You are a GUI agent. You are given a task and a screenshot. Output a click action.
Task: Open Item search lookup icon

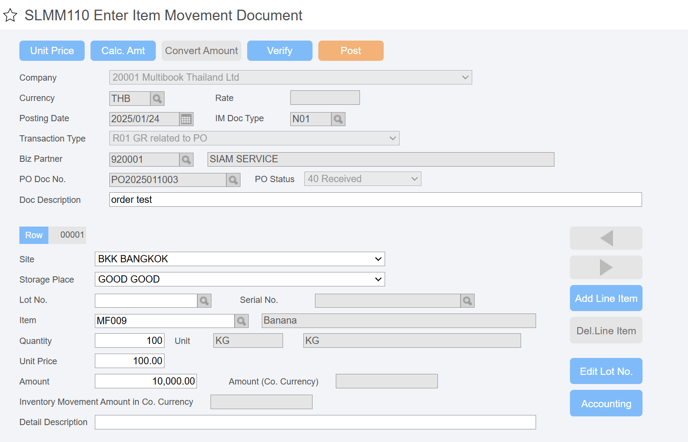[241, 321]
